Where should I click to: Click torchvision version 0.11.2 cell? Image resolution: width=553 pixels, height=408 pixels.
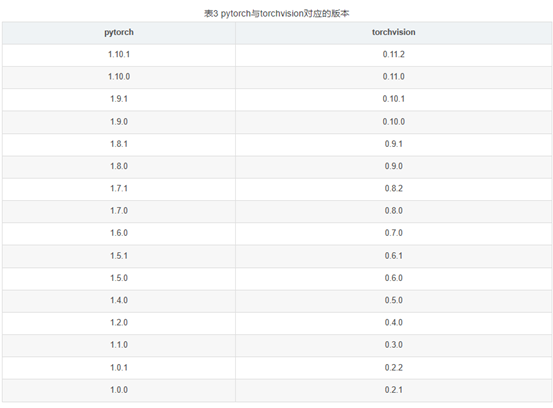click(393, 55)
